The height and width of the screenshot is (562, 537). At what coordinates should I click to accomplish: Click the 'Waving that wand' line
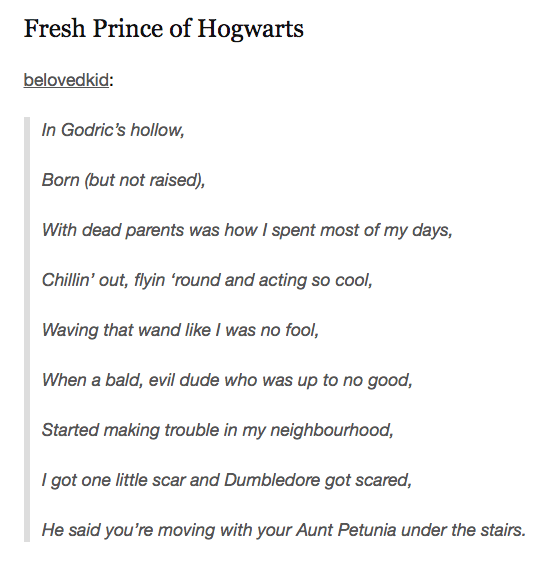pos(180,330)
